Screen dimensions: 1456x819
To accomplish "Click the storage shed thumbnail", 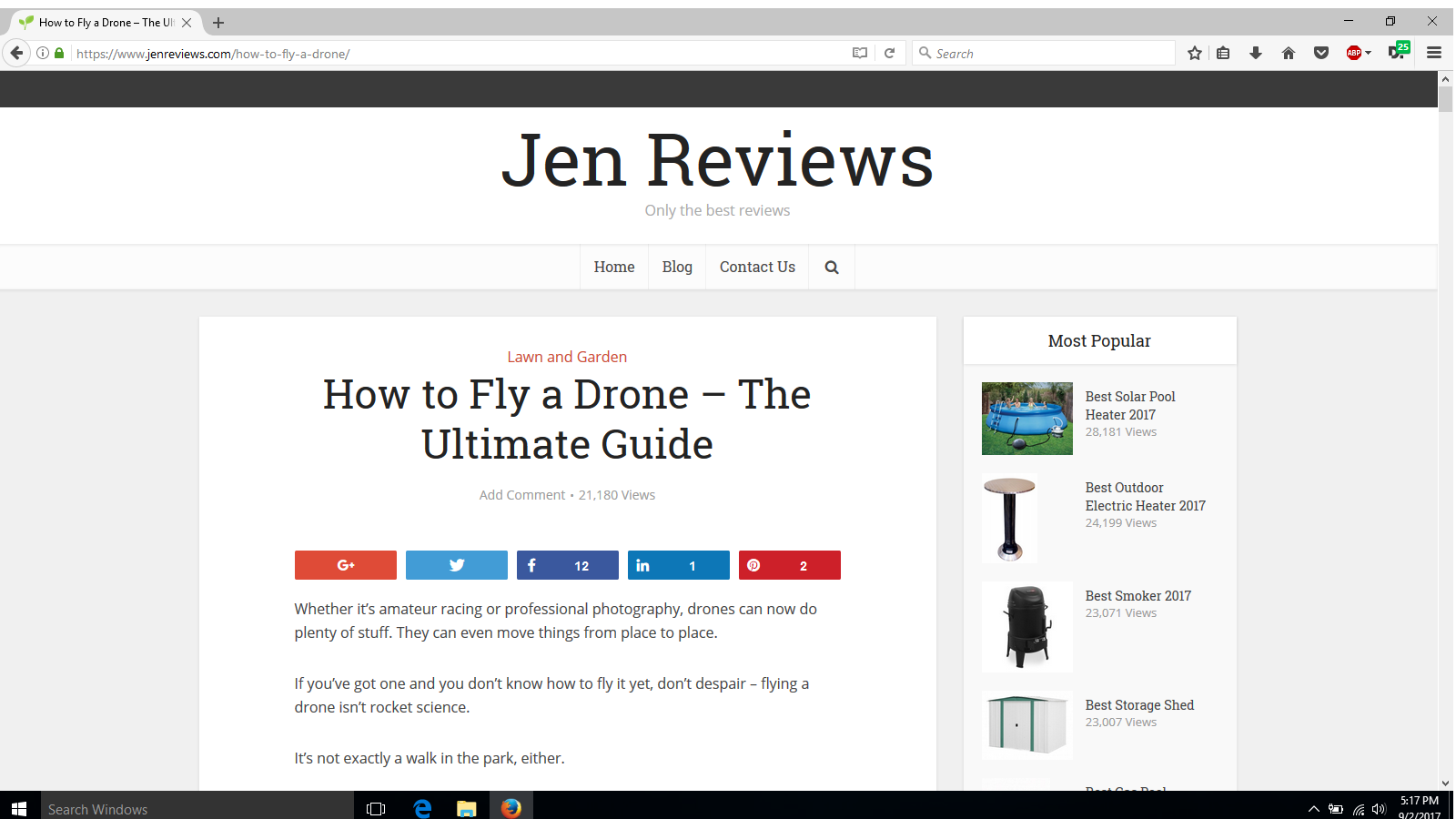I will [1027, 725].
